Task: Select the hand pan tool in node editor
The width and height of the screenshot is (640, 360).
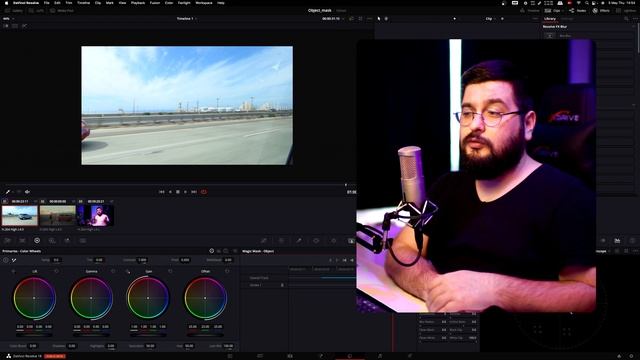Action: pos(386,19)
